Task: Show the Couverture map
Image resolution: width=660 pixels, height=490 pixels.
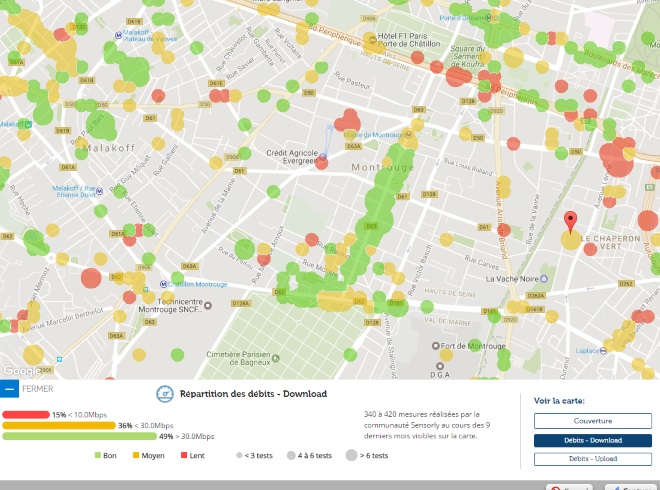Action: [593, 421]
